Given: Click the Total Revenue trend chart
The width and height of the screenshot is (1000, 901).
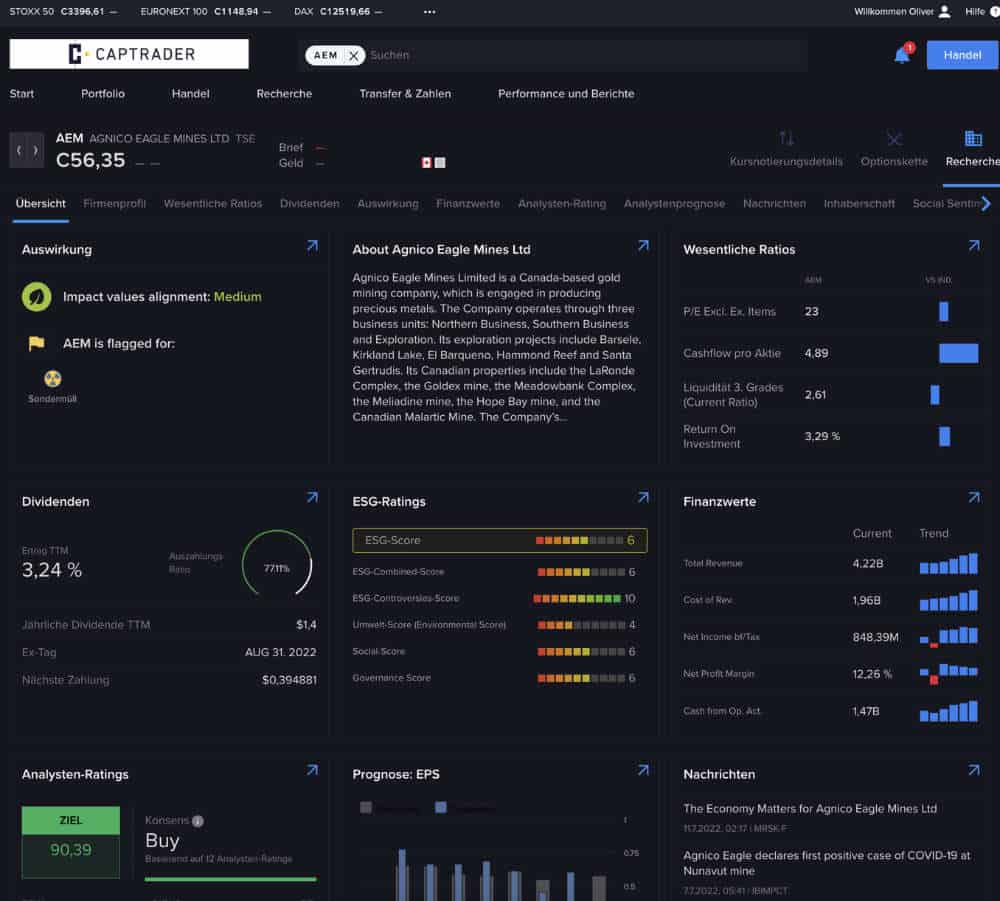Looking at the screenshot, I should pos(948,564).
